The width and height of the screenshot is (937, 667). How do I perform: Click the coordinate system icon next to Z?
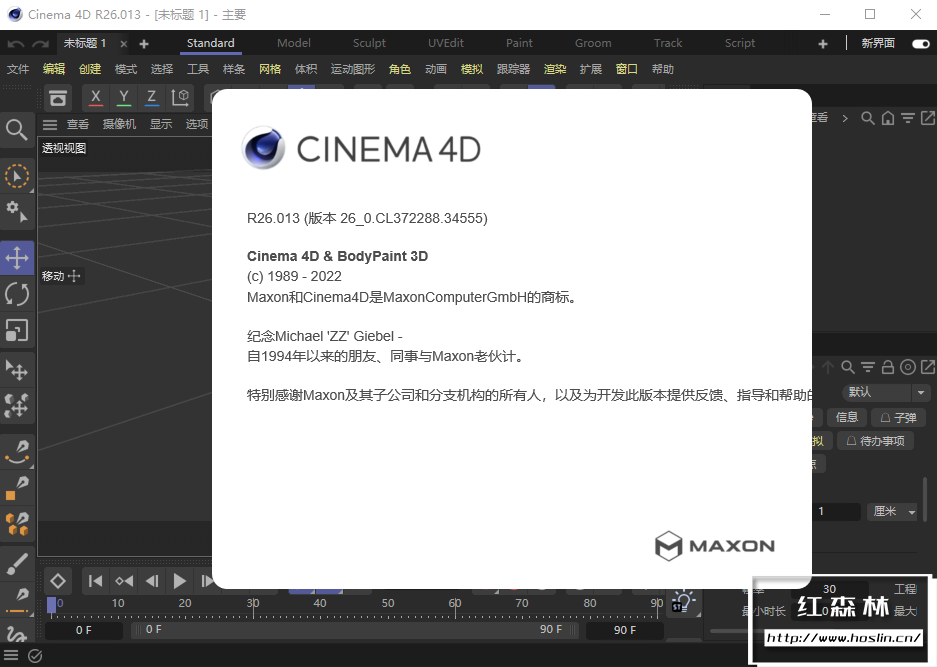click(180, 97)
